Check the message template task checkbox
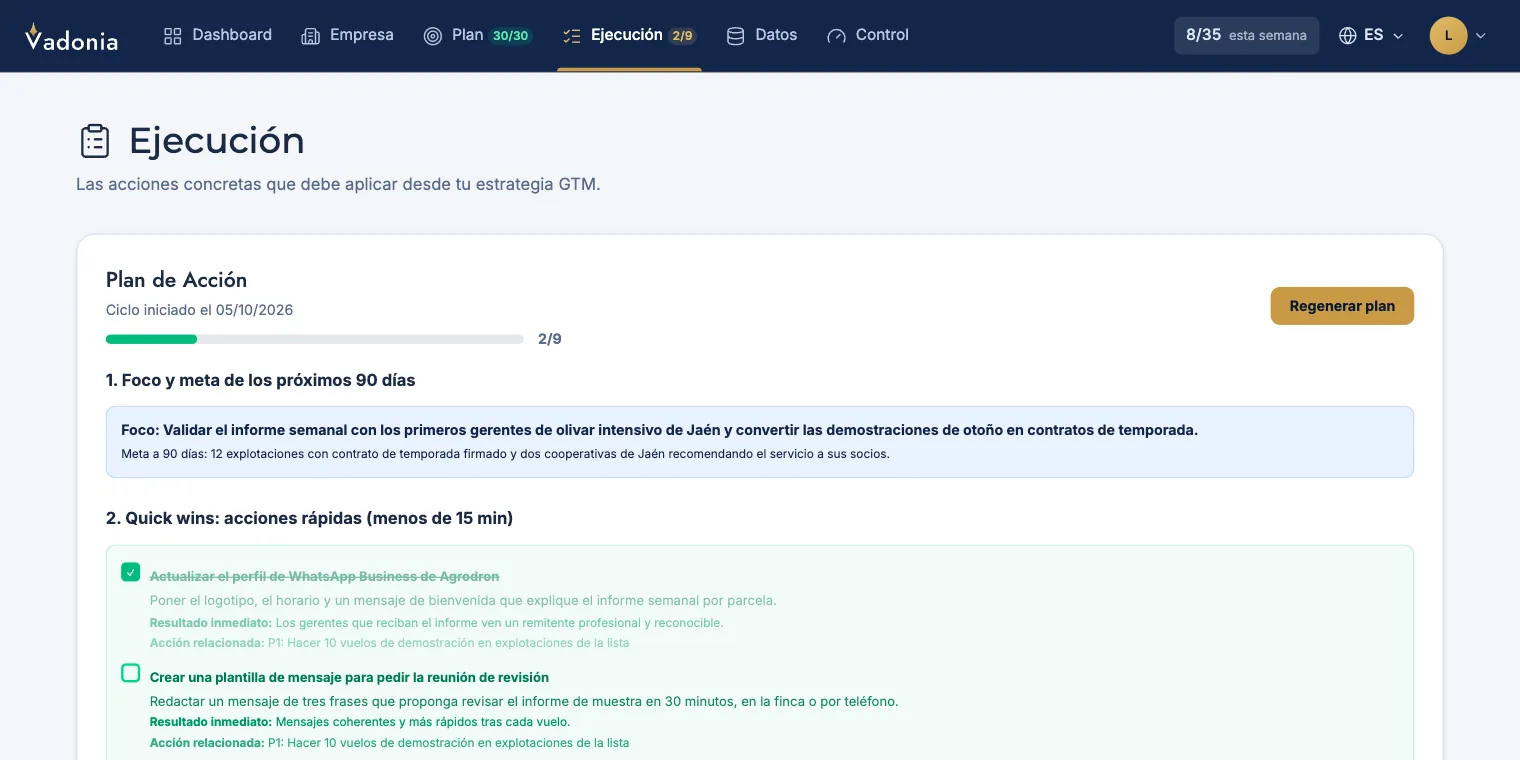This screenshot has height=760, width=1520. pyautogui.click(x=131, y=673)
